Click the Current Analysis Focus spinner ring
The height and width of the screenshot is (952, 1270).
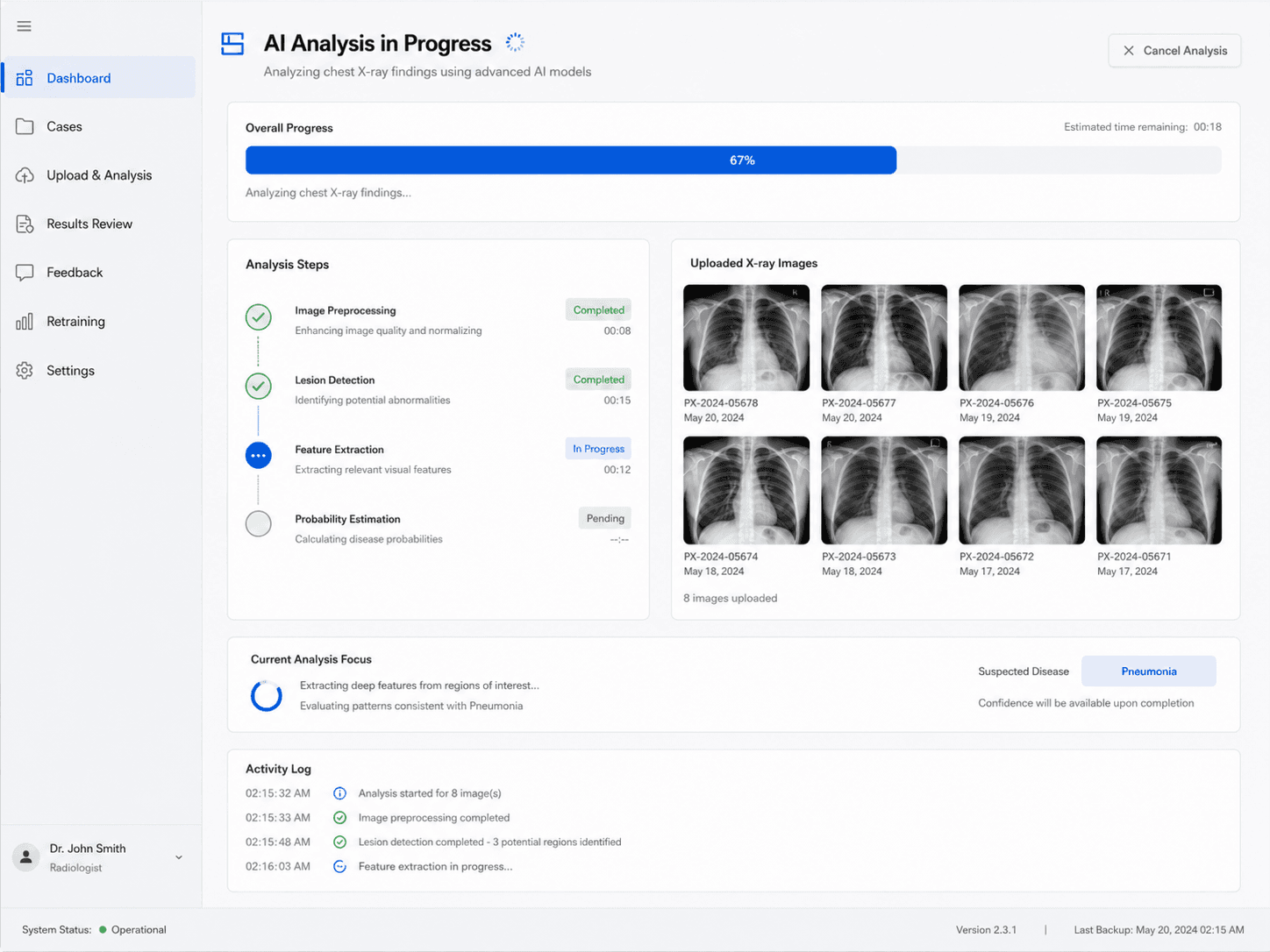266,696
